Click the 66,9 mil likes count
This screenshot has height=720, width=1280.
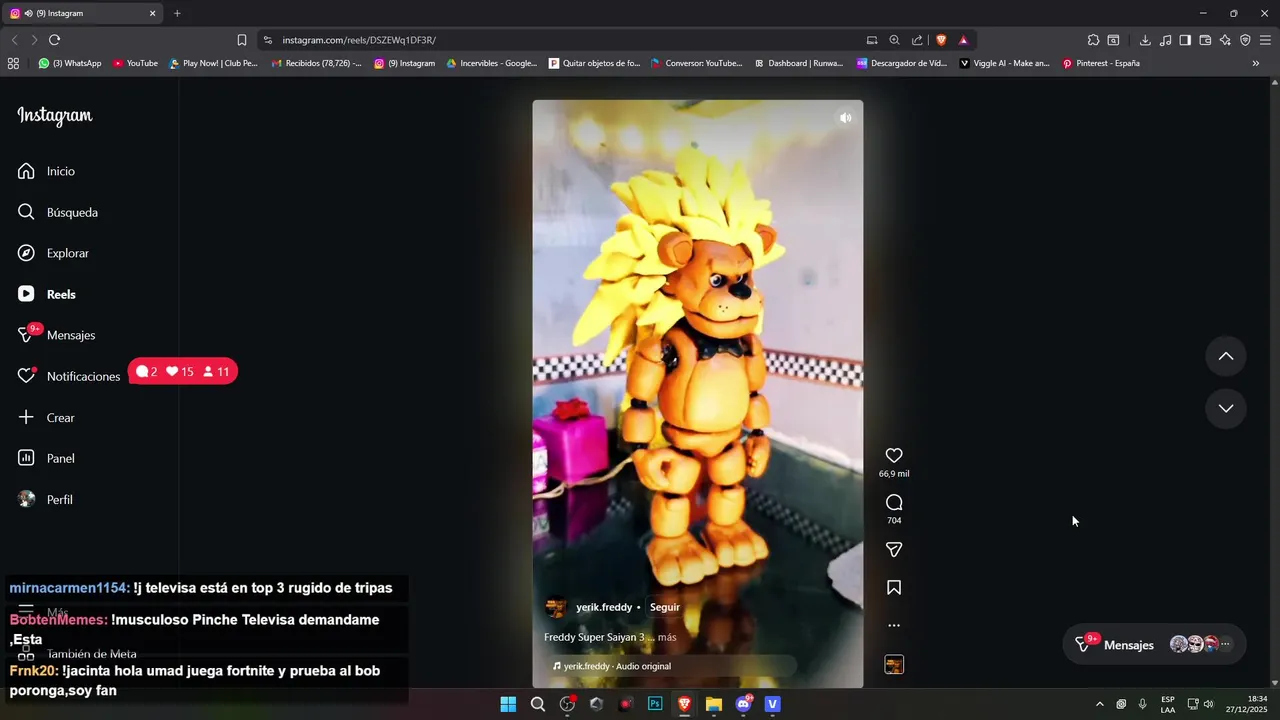click(894, 474)
